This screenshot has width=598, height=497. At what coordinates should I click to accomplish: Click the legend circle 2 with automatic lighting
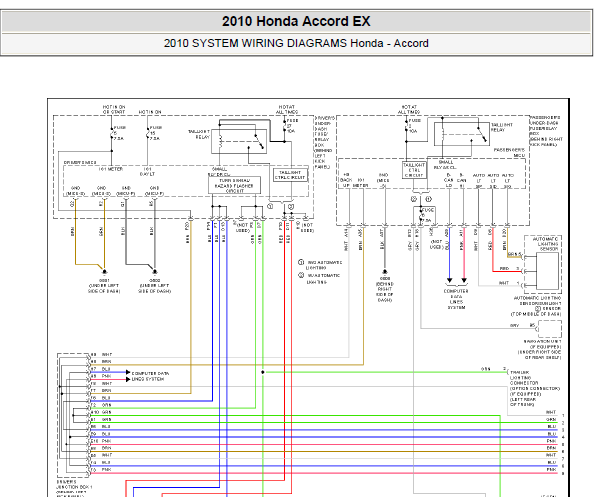click(x=301, y=275)
